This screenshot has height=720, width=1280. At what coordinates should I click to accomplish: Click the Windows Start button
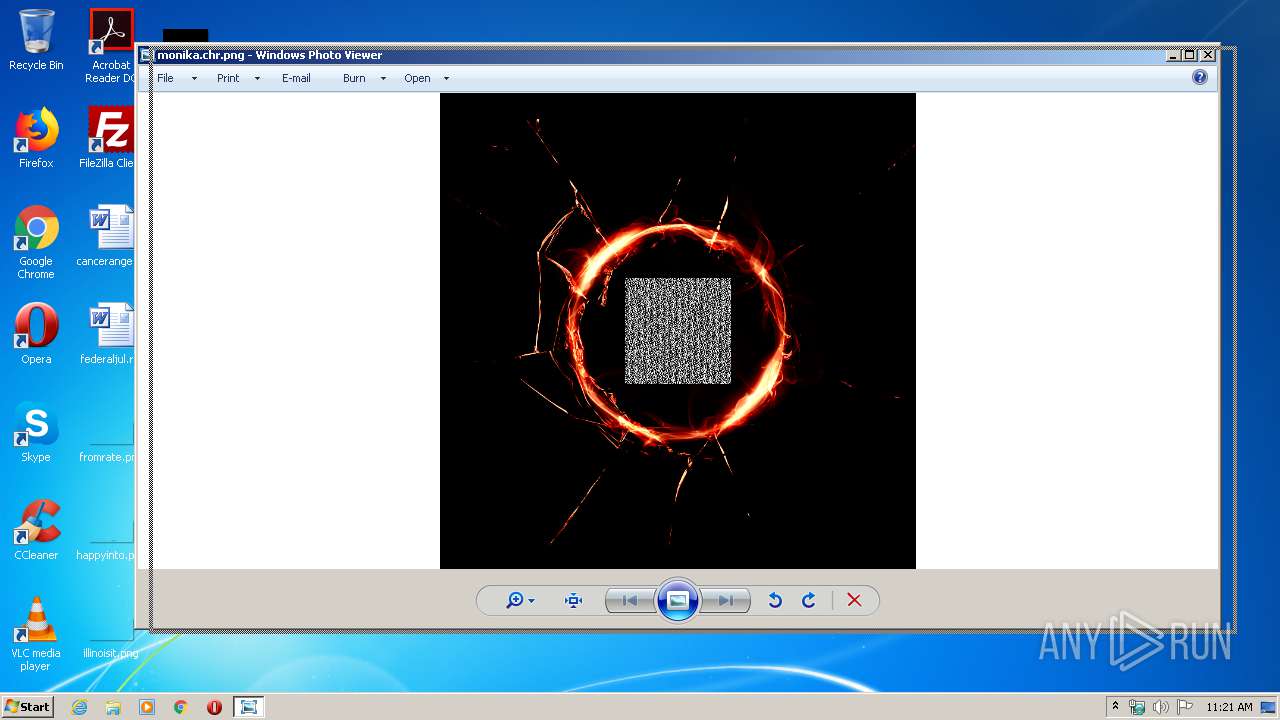point(27,706)
